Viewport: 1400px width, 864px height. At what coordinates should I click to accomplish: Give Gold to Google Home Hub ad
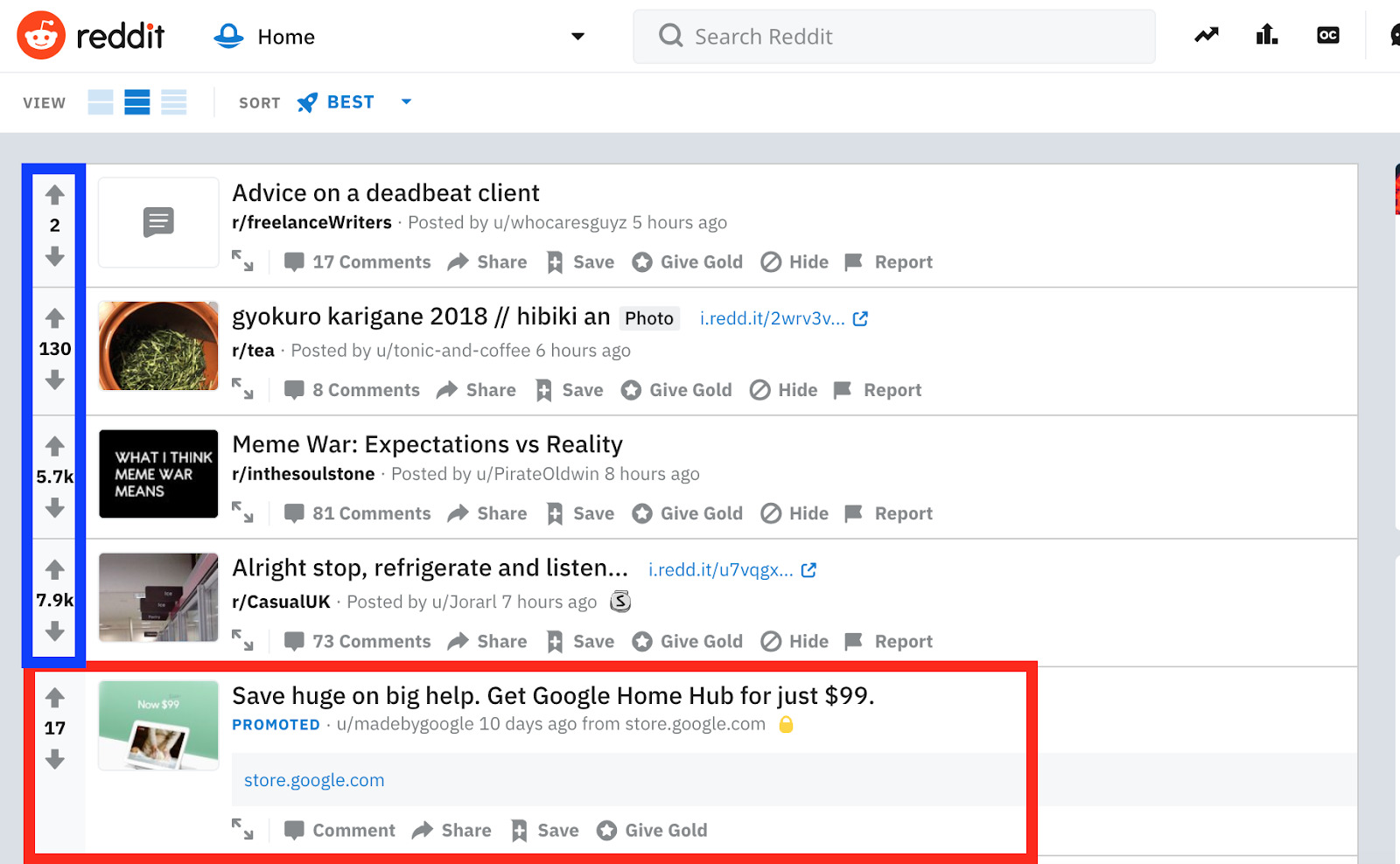tap(652, 830)
